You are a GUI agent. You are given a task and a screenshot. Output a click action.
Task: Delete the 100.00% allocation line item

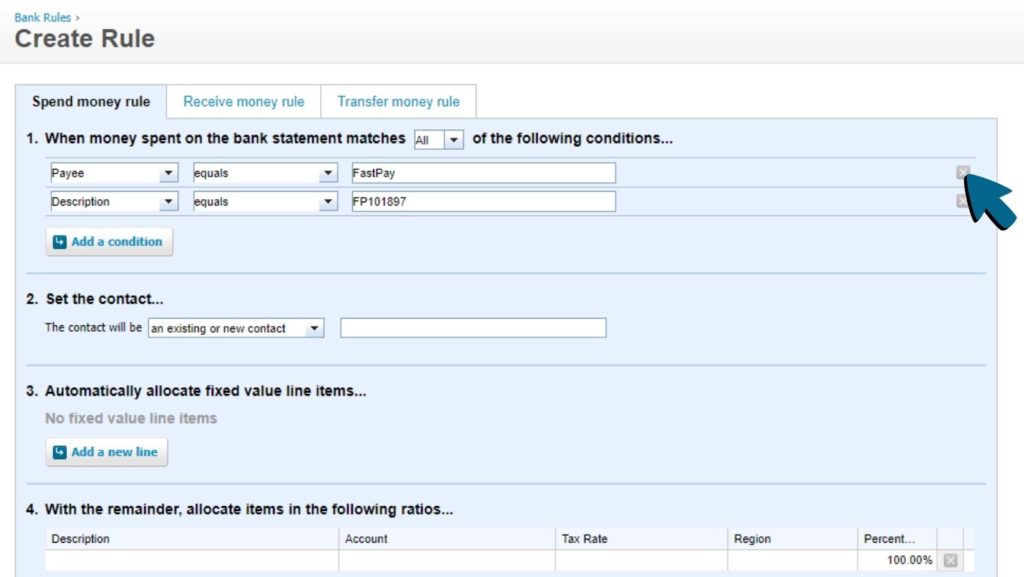point(950,560)
